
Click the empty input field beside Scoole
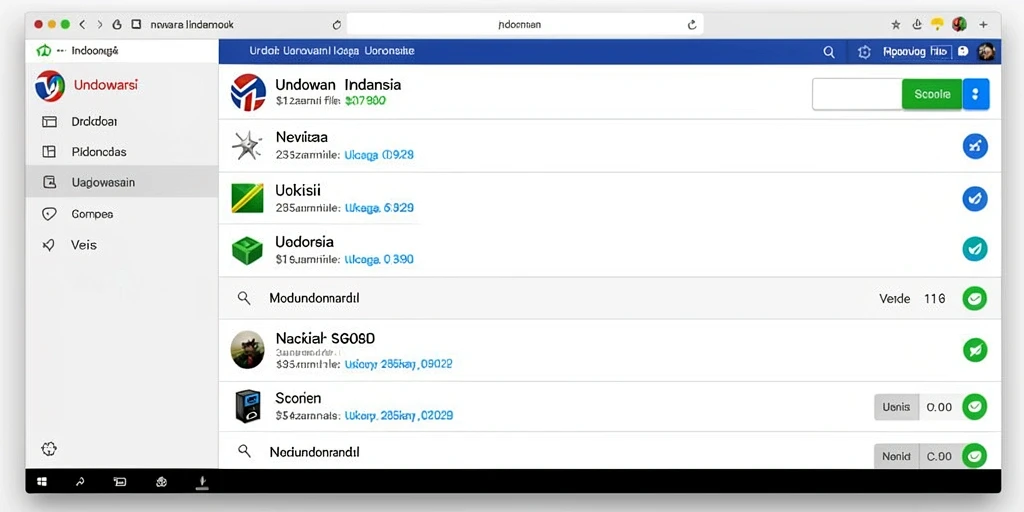pos(857,94)
